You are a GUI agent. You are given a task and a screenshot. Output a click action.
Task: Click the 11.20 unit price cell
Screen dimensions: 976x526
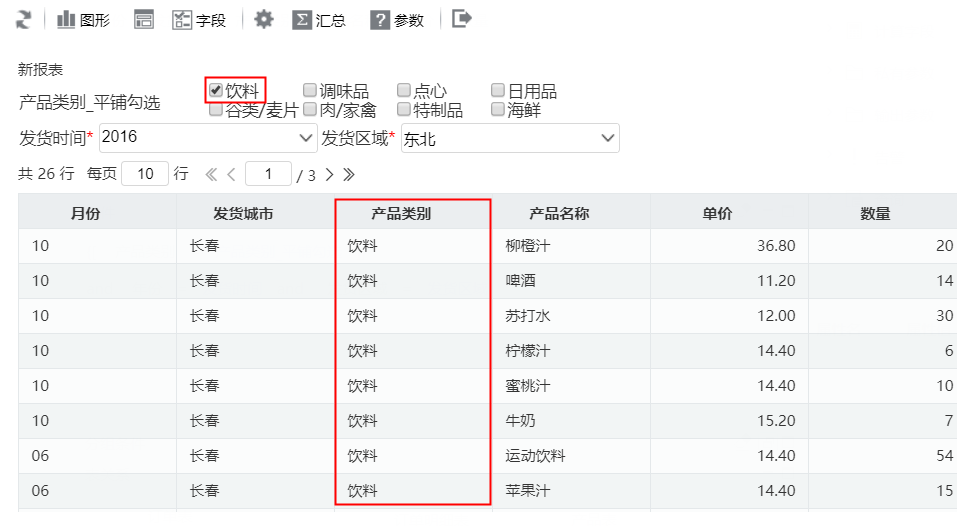pos(730,281)
